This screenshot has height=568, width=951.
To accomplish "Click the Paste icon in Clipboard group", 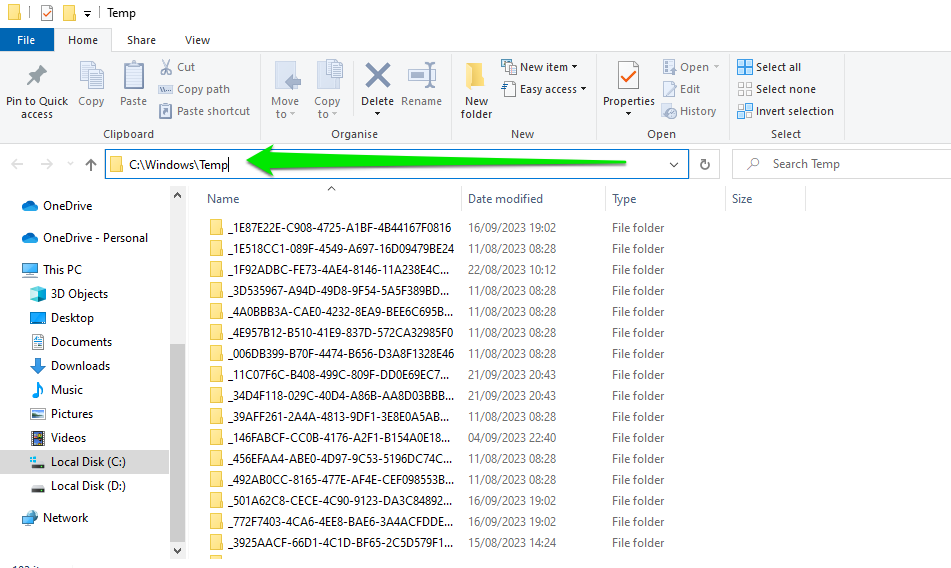I will [x=133, y=78].
